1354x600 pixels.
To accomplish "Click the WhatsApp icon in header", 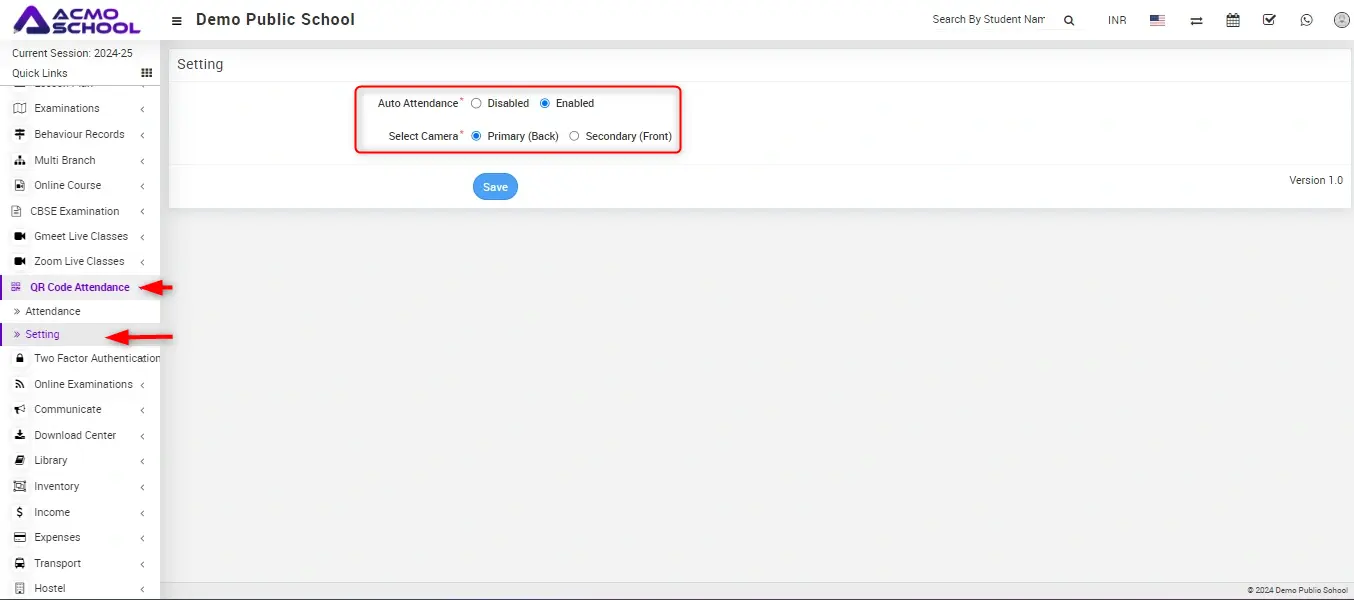I will [1306, 20].
